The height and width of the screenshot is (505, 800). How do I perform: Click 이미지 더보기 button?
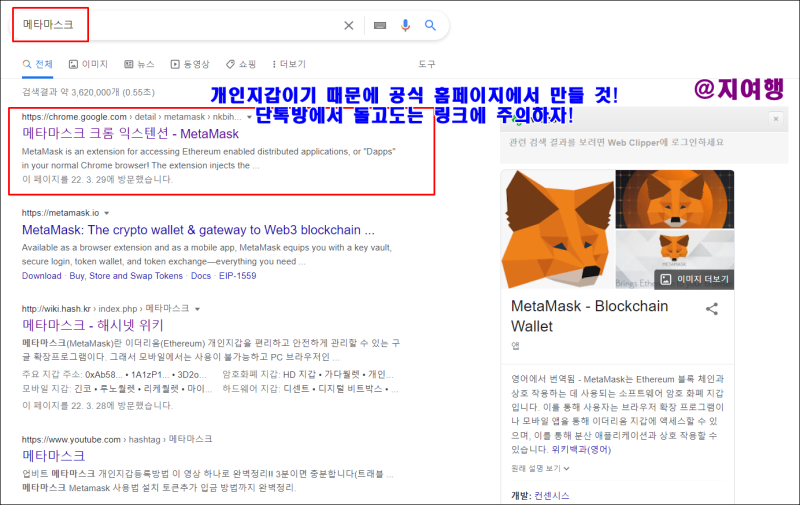(x=694, y=280)
